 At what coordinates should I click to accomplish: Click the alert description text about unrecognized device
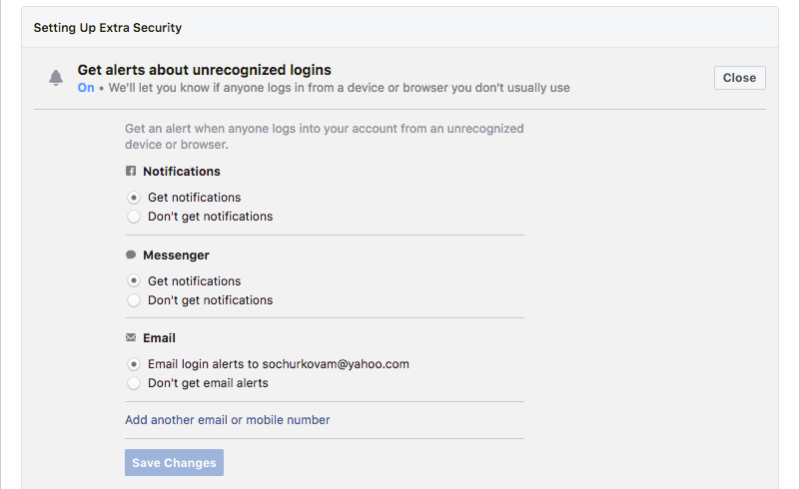coord(324,136)
